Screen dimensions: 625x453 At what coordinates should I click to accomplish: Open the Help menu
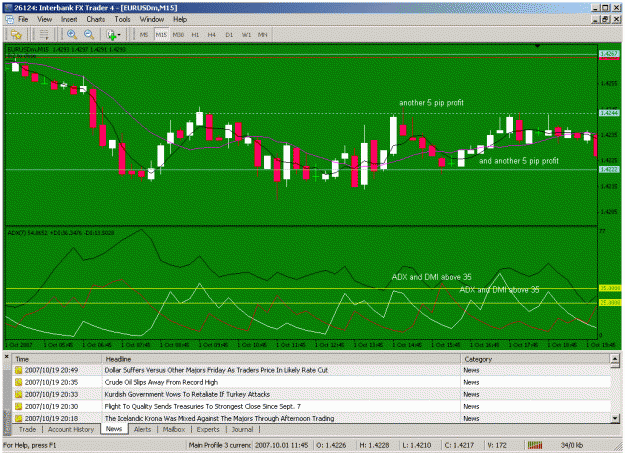[x=180, y=19]
